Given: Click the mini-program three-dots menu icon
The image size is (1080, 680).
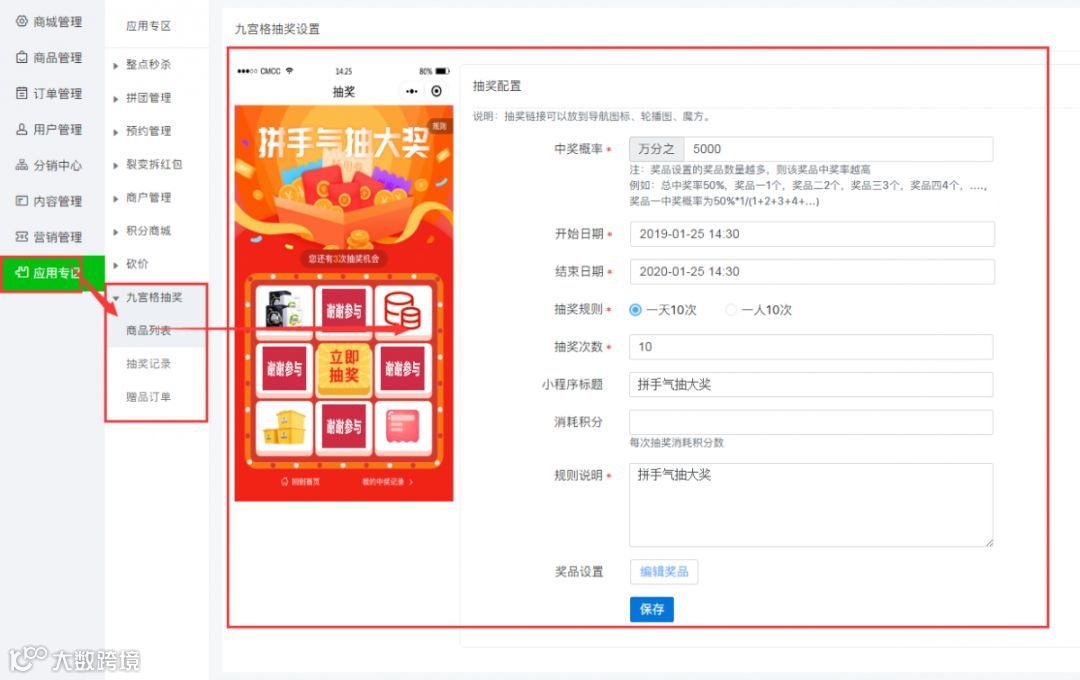Looking at the screenshot, I should 411,91.
